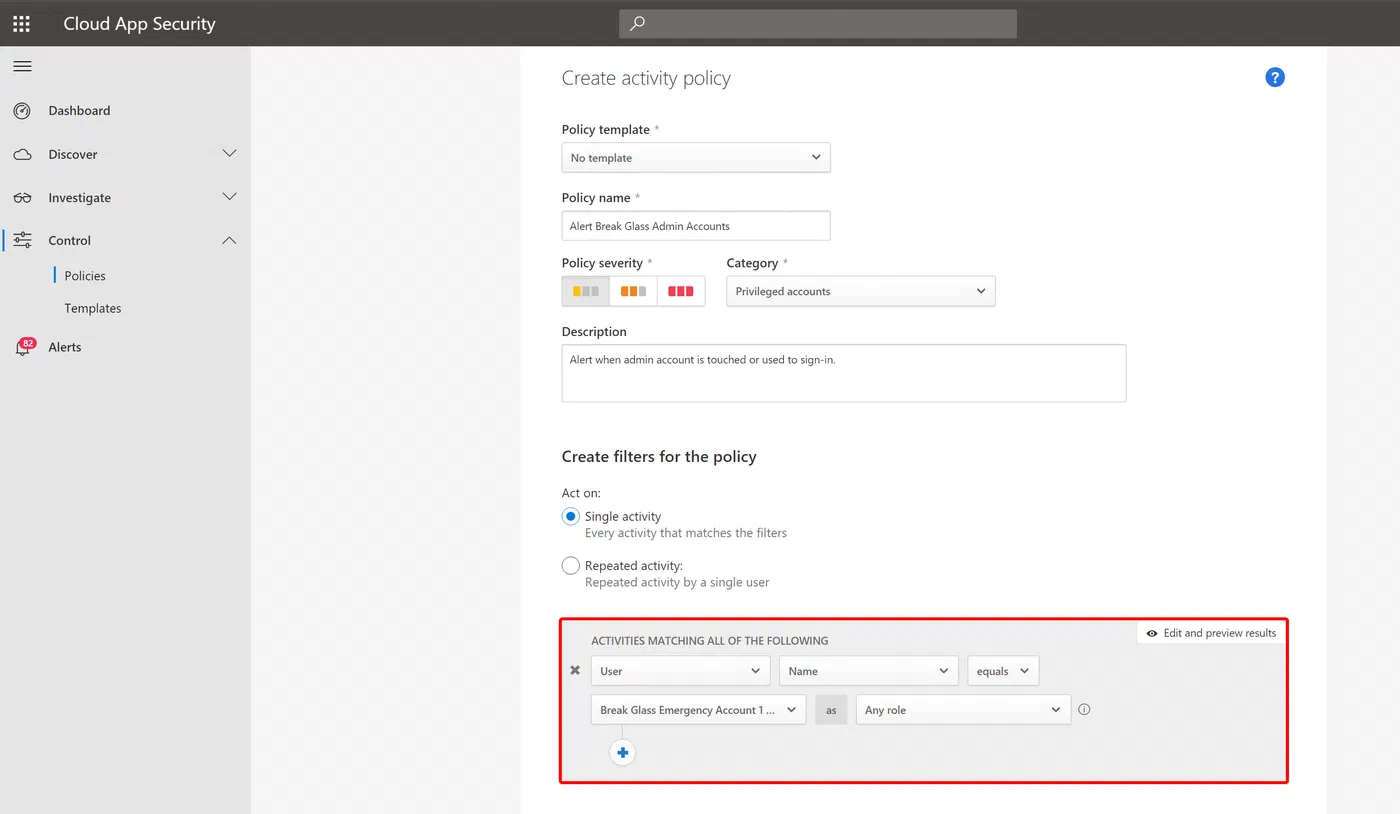Open the blue help question mark

(1275, 78)
